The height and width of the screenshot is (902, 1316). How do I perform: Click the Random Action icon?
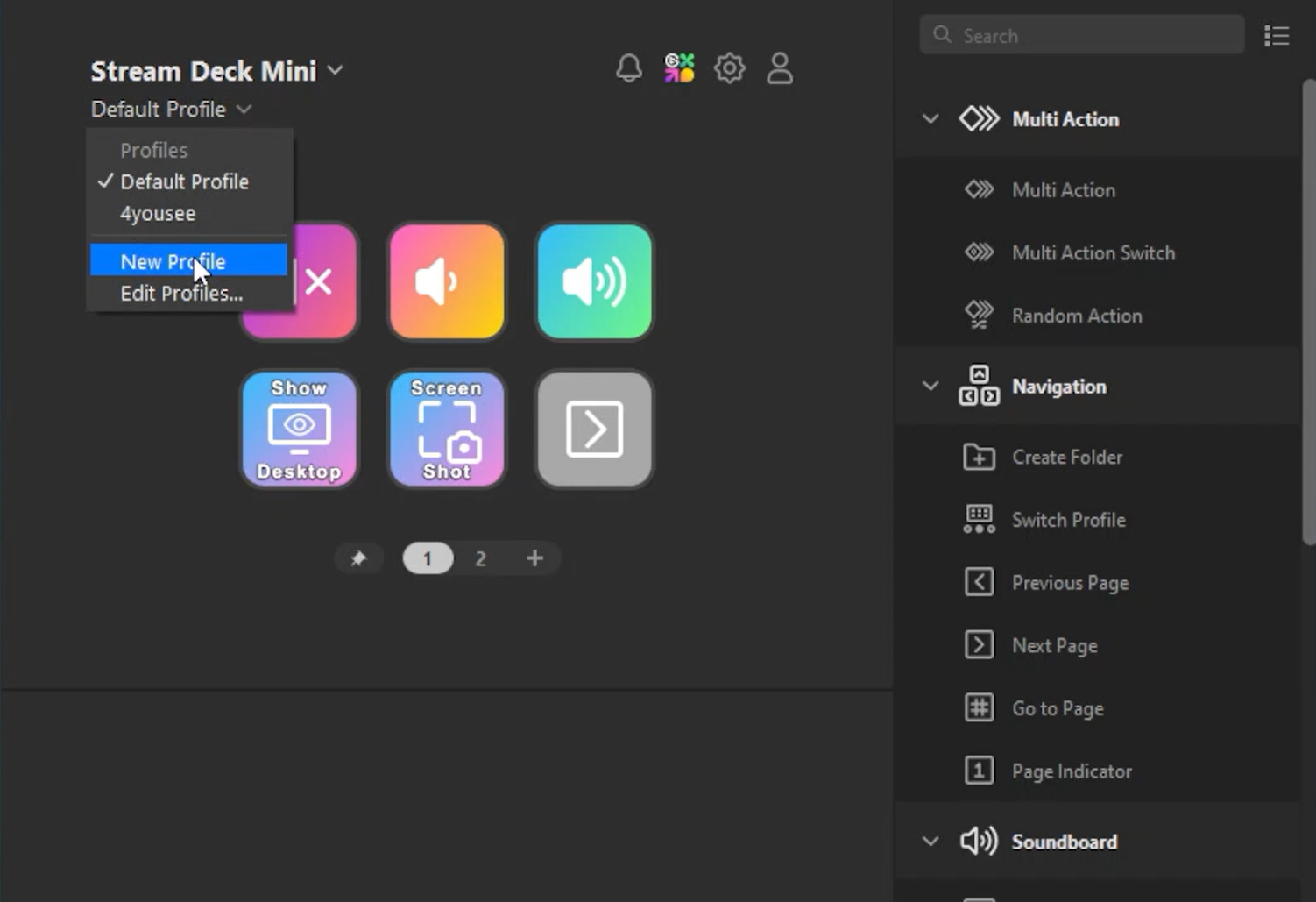[x=979, y=315]
